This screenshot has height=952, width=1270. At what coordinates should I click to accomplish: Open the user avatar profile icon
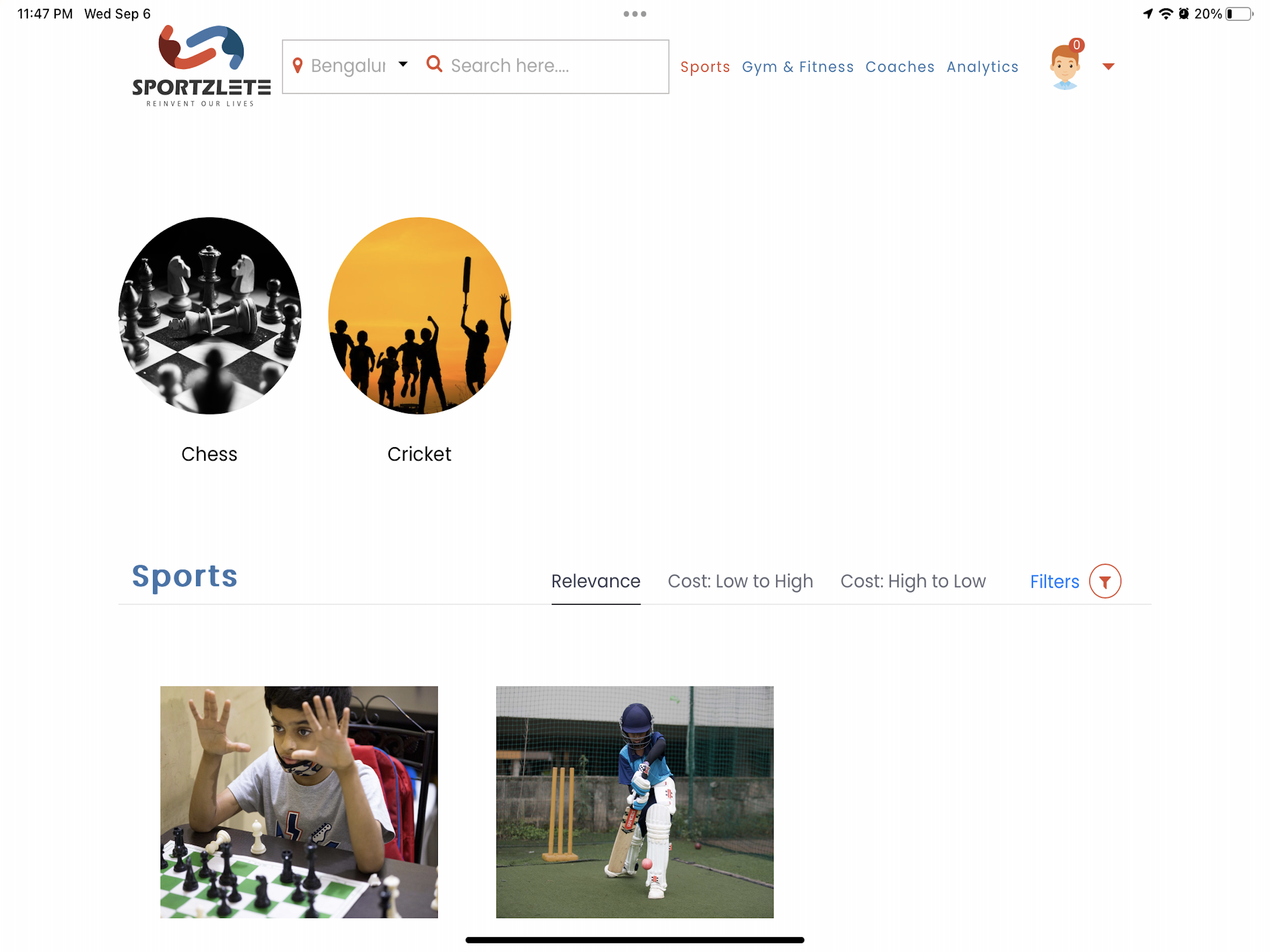point(1065,68)
